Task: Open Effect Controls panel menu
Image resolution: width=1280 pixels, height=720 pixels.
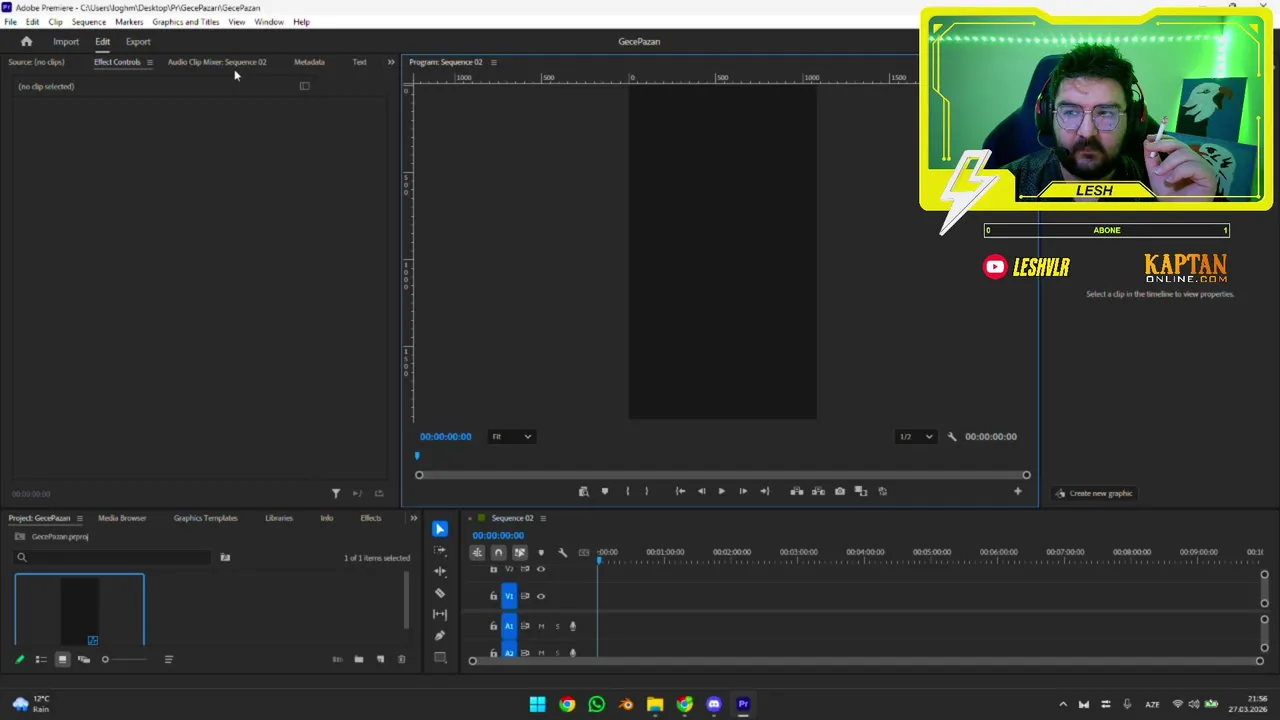Action: (x=149, y=62)
